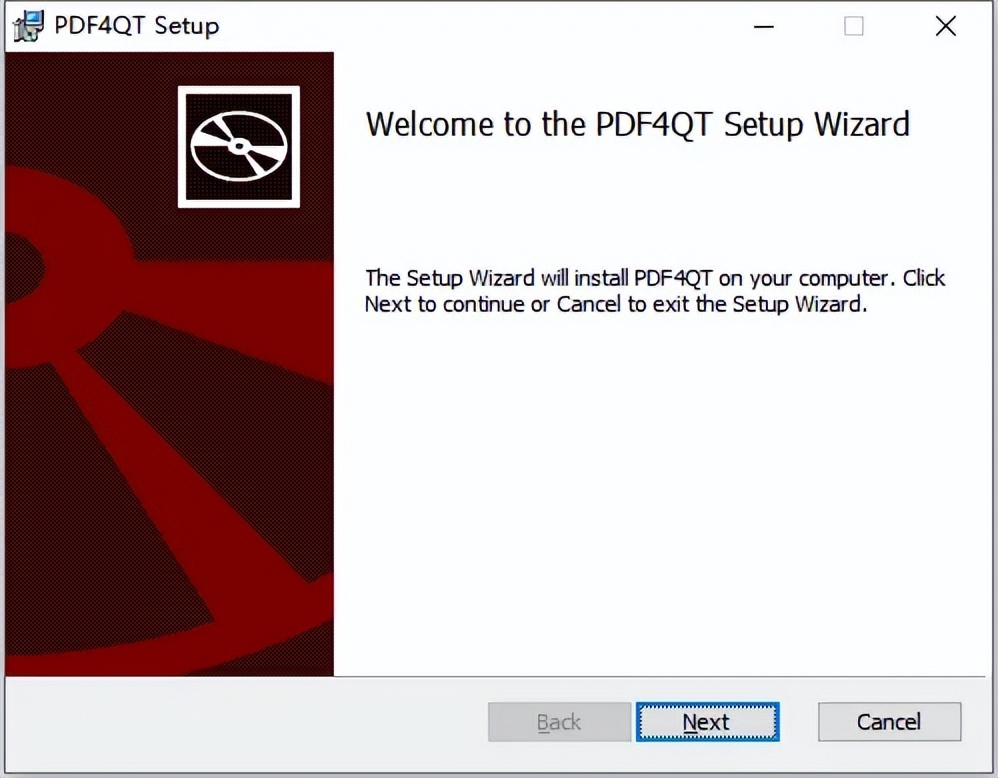Cancel the PDF4QT Setup Wizard

(x=889, y=722)
